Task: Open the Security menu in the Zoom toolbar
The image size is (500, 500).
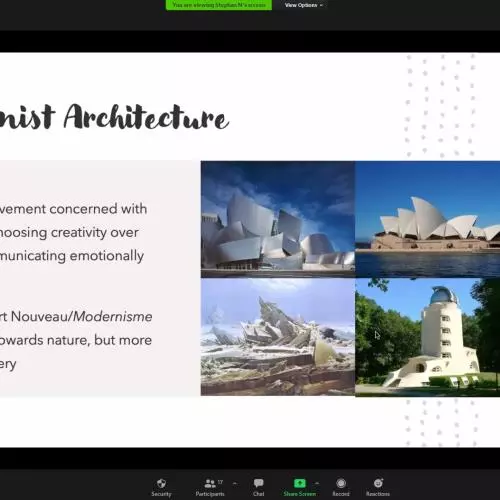Action: tap(161, 487)
